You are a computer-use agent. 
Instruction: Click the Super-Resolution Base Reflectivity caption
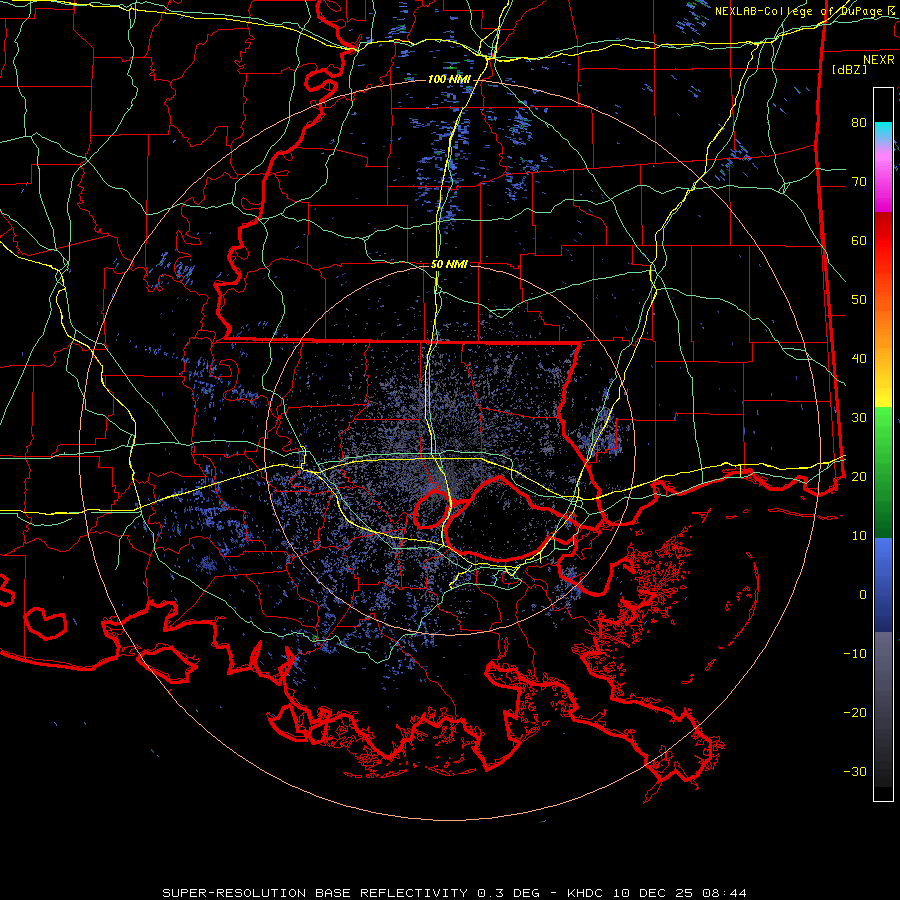tap(454, 893)
